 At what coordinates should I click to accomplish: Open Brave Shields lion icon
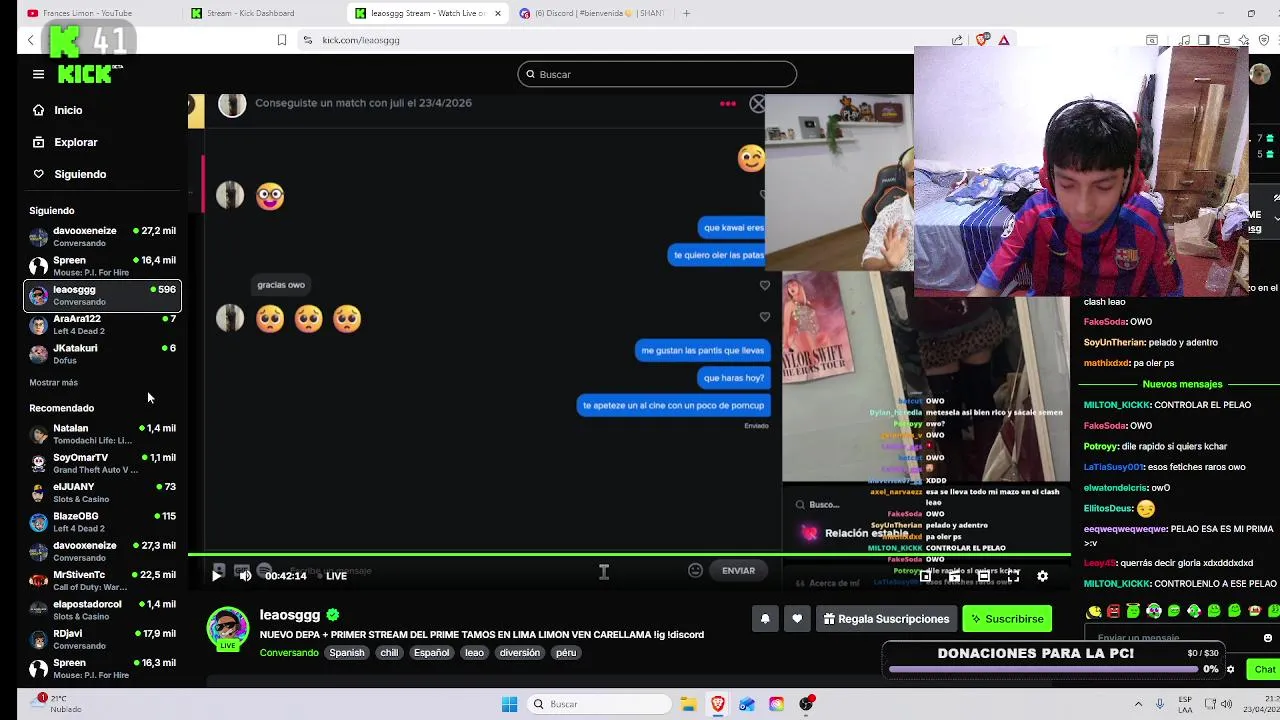tap(981, 40)
